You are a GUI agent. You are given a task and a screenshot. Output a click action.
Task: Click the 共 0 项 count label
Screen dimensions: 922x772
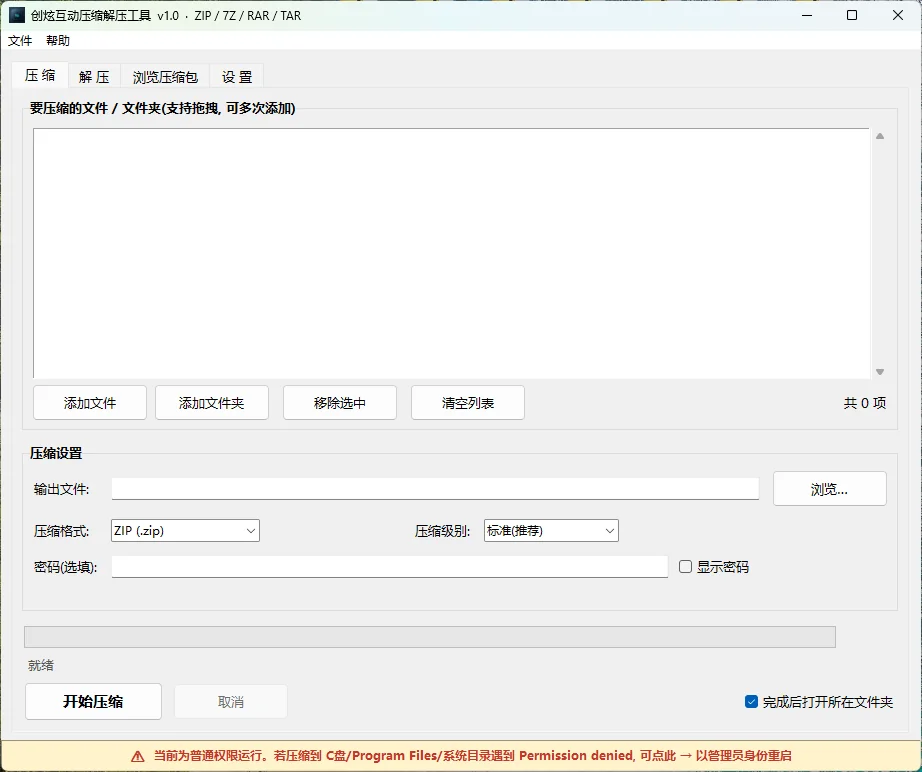[x=865, y=403]
